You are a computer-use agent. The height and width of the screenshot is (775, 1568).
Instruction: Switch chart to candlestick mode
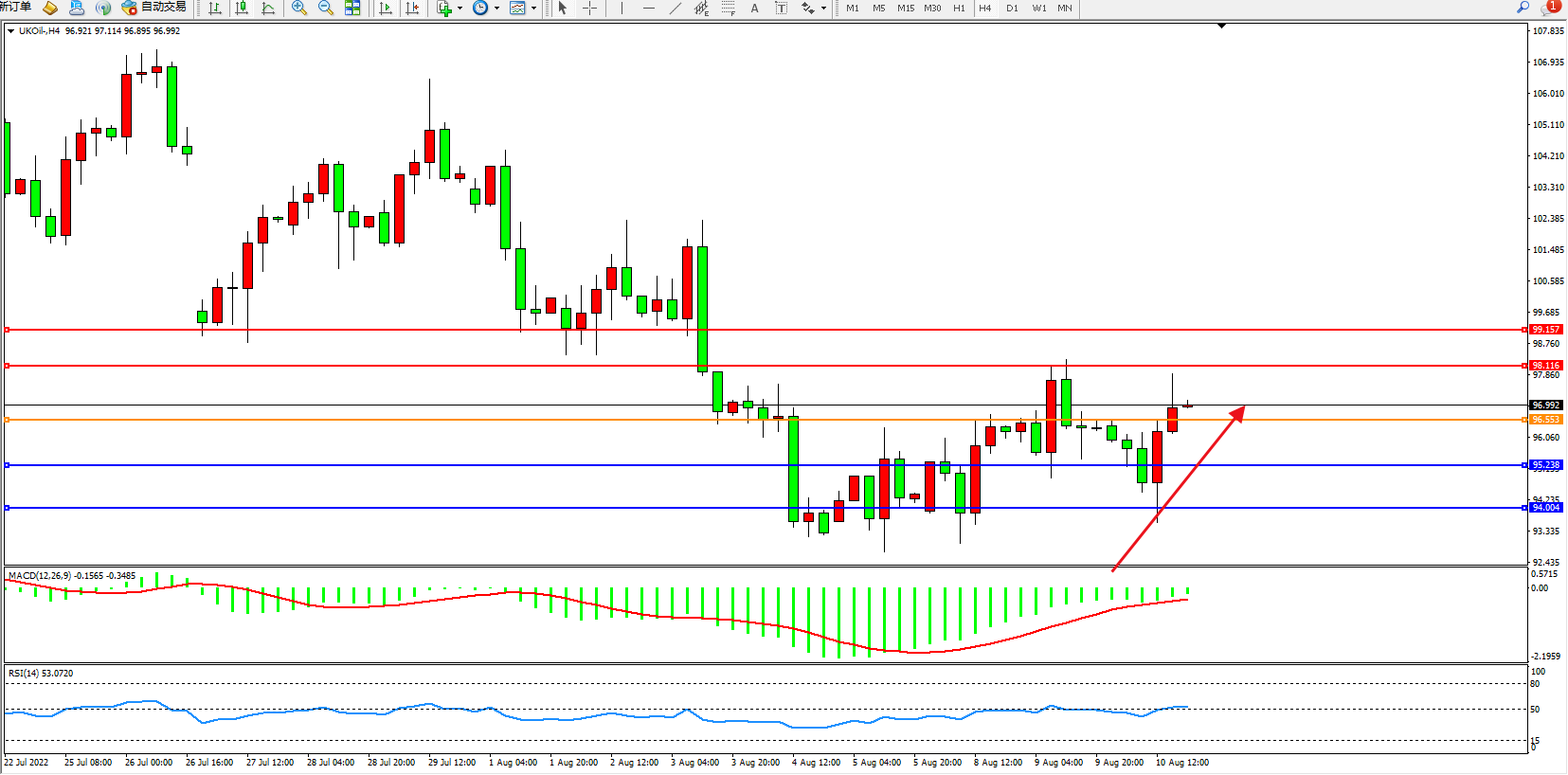(x=243, y=8)
